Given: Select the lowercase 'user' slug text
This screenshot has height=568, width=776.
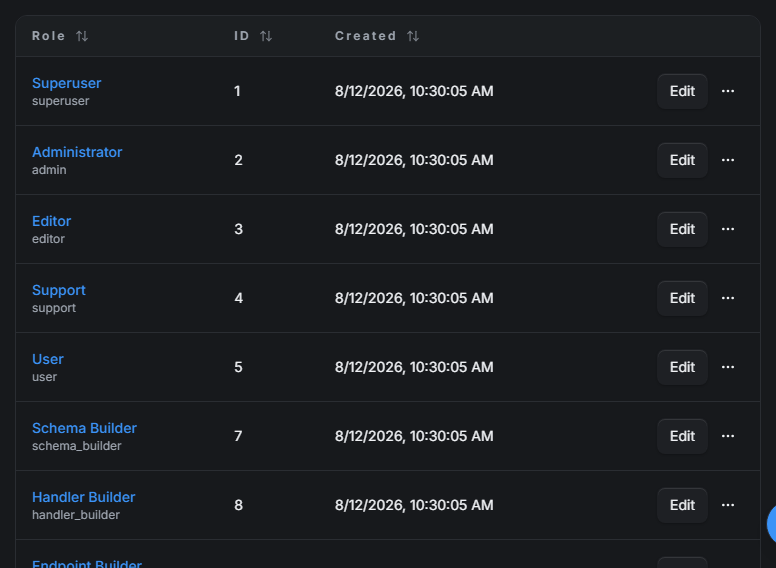Looking at the screenshot, I should tap(44, 377).
